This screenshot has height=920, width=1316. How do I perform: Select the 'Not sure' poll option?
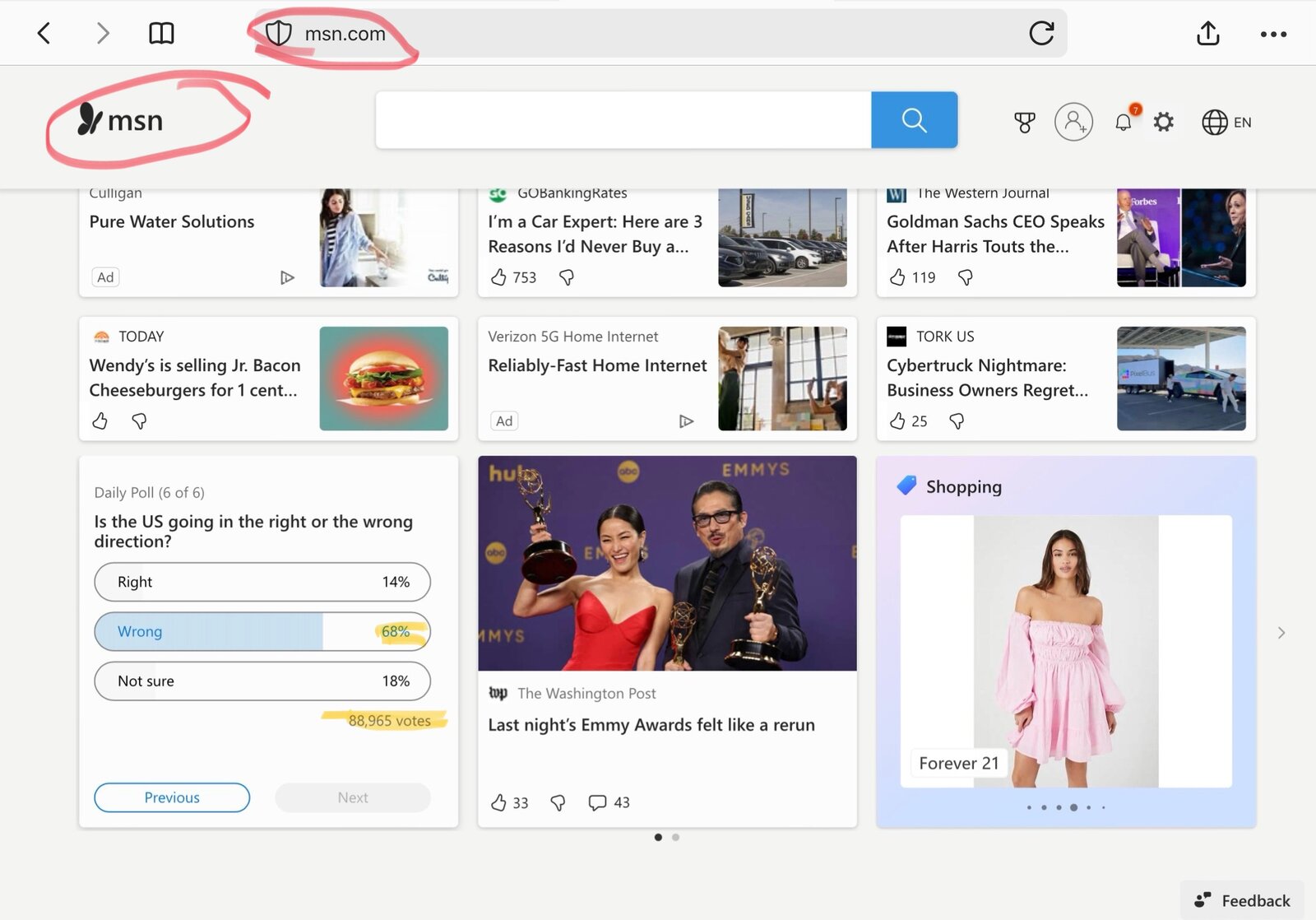click(x=262, y=681)
